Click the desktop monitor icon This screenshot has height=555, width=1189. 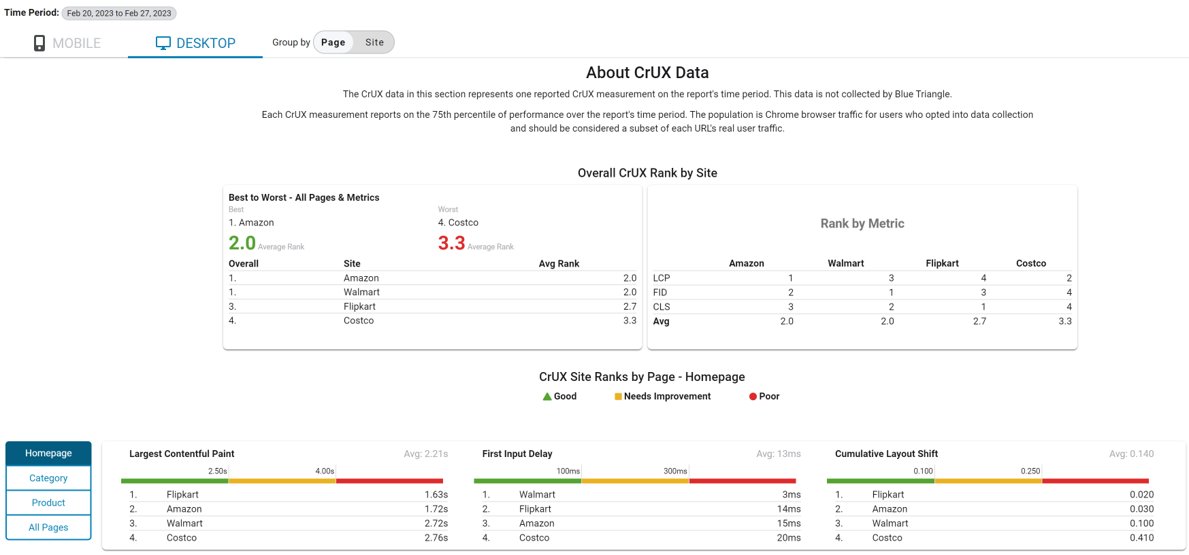tap(163, 43)
